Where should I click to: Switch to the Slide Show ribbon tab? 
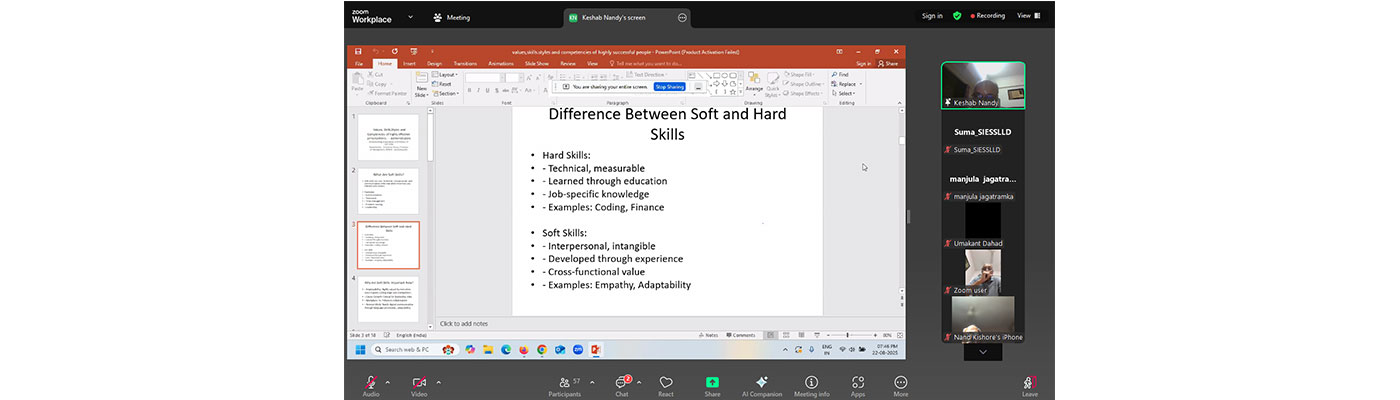tap(537, 63)
